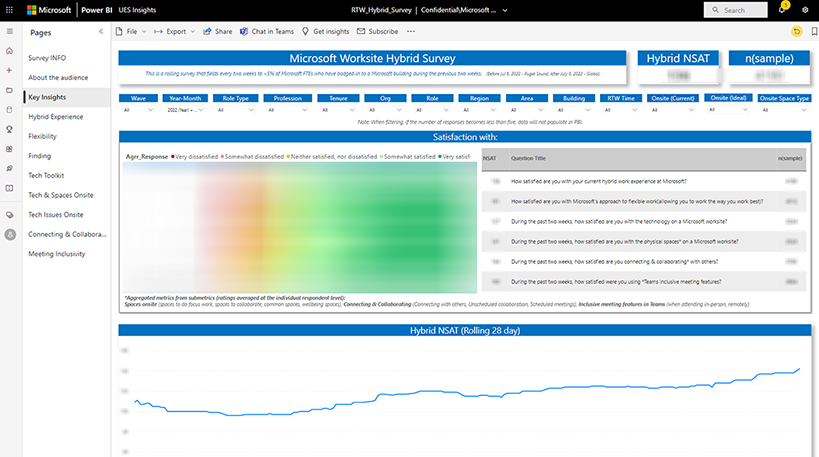Open the Org filter dropdown
This screenshot has height=457, width=819.
[x=385, y=110]
